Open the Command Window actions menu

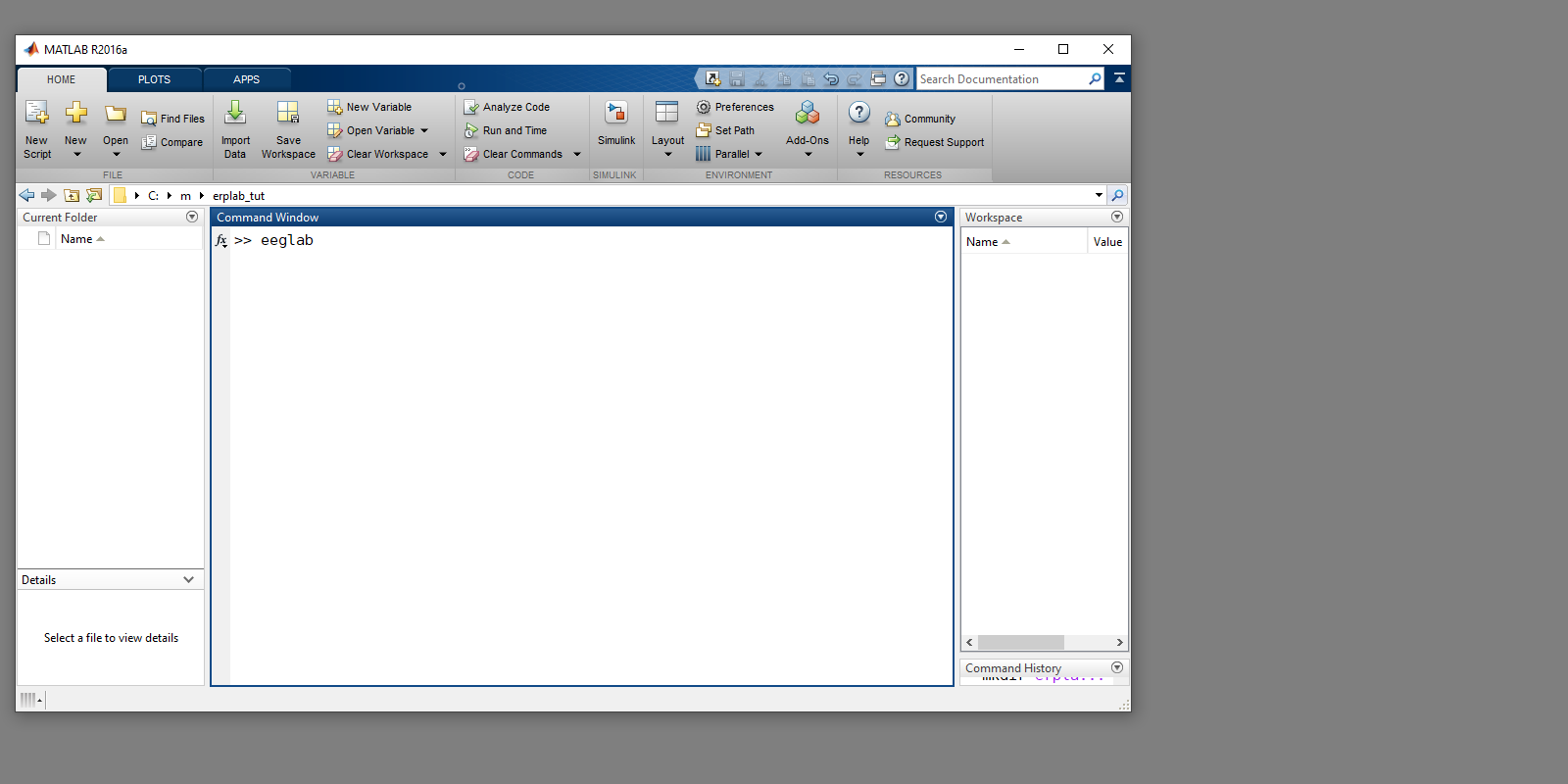point(941,217)
